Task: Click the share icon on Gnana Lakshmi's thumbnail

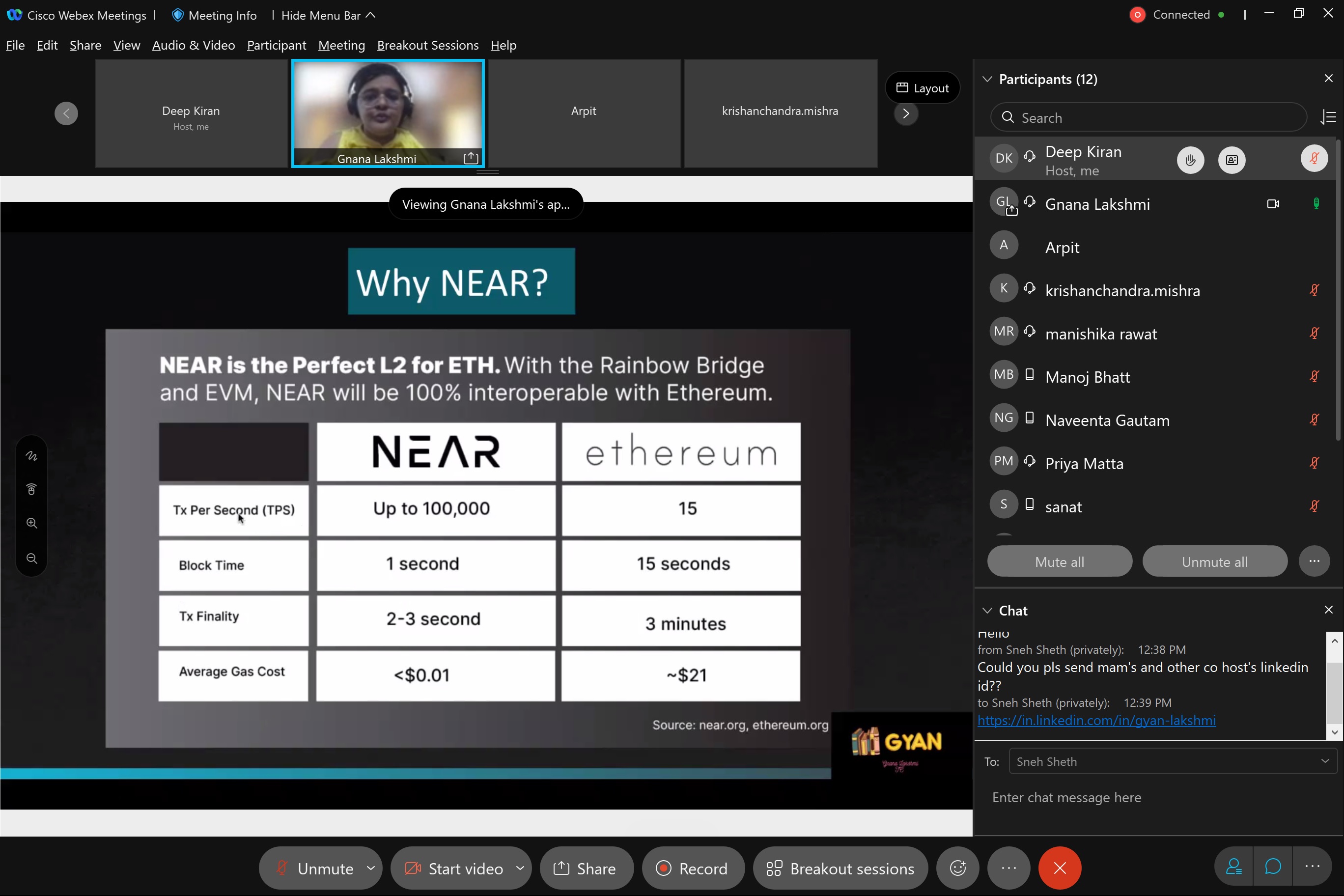Action: click(470, 158)
